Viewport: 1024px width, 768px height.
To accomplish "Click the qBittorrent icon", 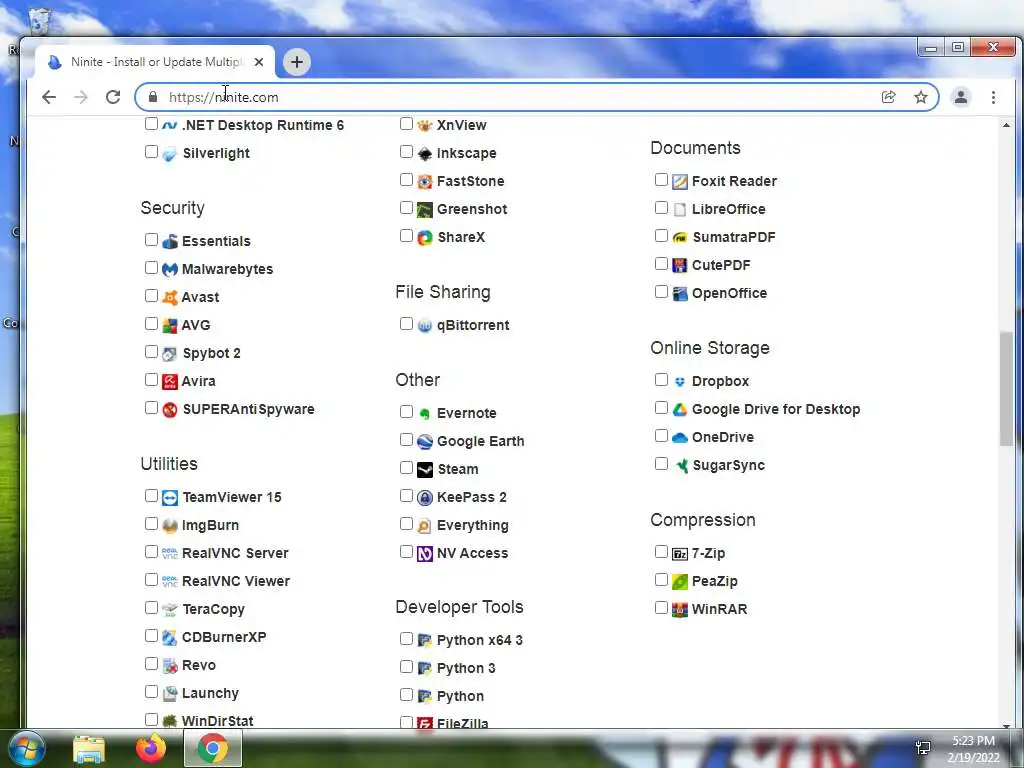I will pos(424,325).
